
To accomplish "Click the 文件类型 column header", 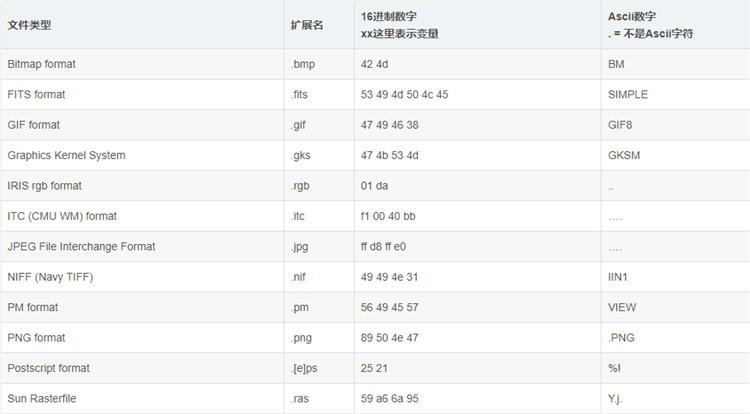I will pos(30,25).
